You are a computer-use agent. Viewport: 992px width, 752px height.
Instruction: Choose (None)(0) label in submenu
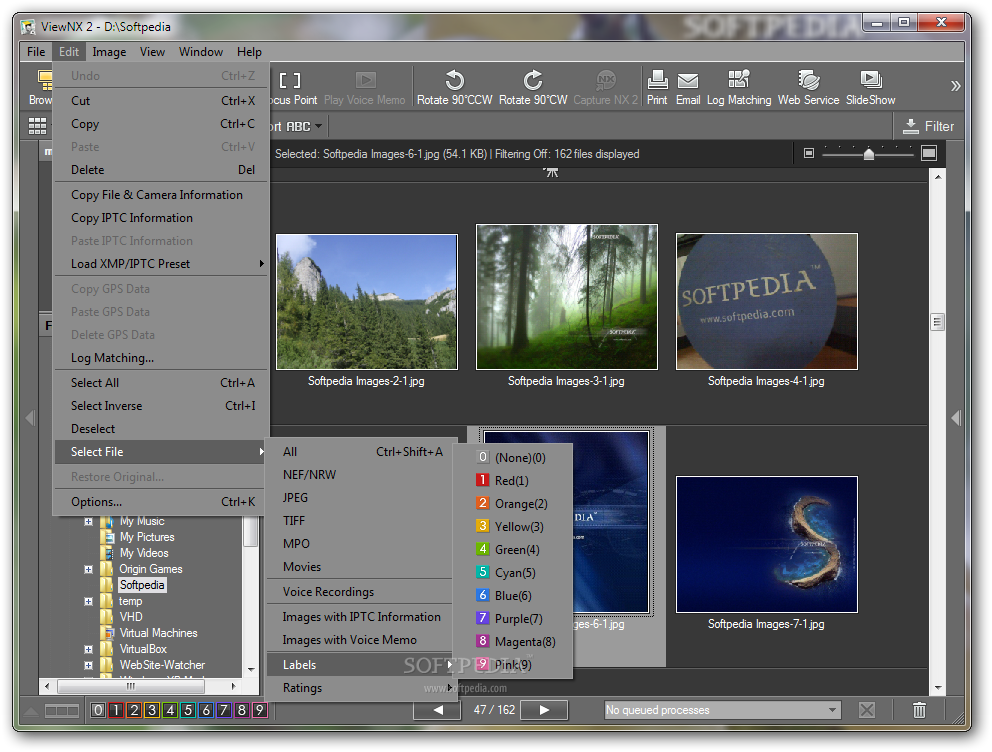(513, 457)
